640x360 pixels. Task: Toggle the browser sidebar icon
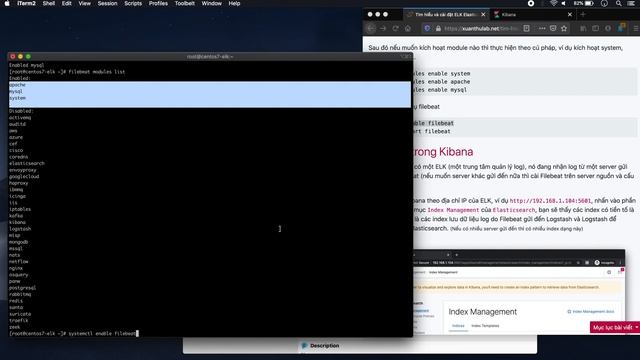coord(596,28)
